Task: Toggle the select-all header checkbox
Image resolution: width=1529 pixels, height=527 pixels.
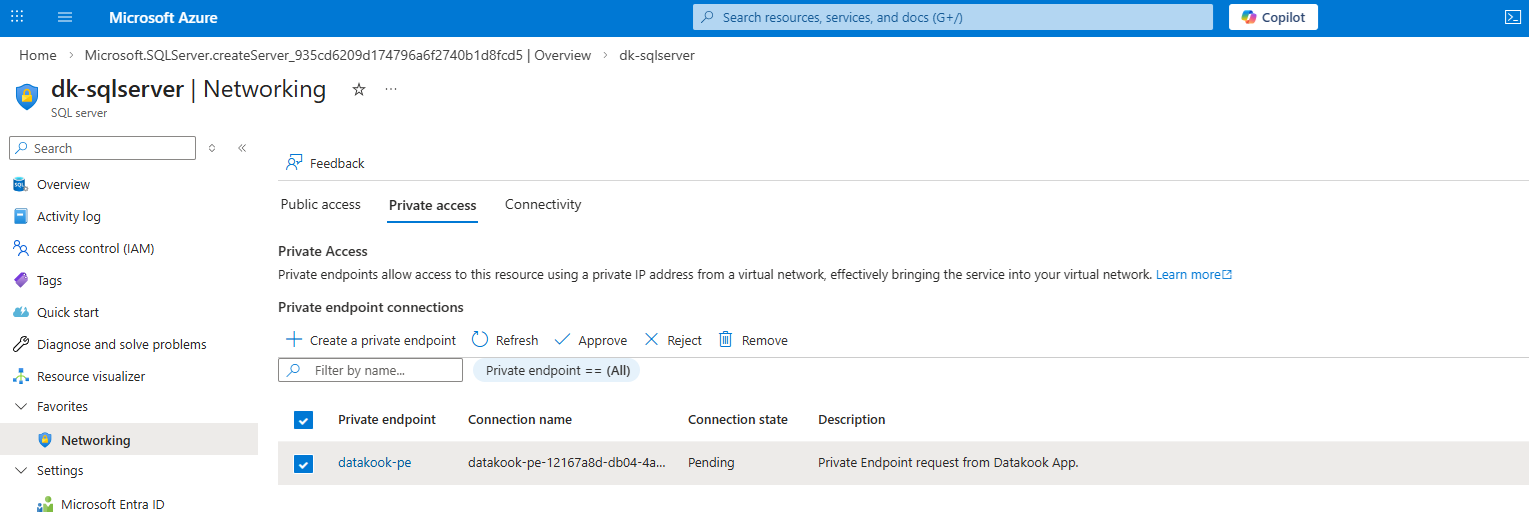Action: click(x=304, y=420)
